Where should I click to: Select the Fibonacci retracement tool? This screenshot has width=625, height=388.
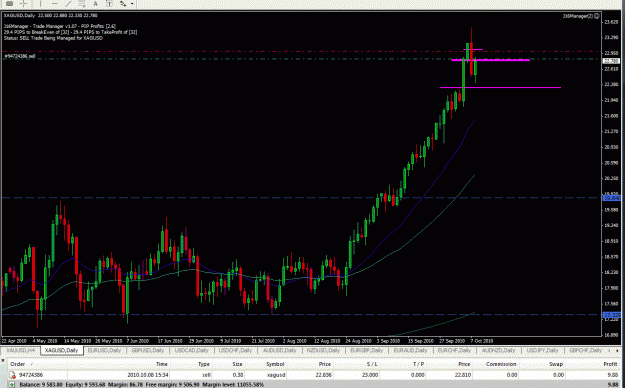point(82,4)
